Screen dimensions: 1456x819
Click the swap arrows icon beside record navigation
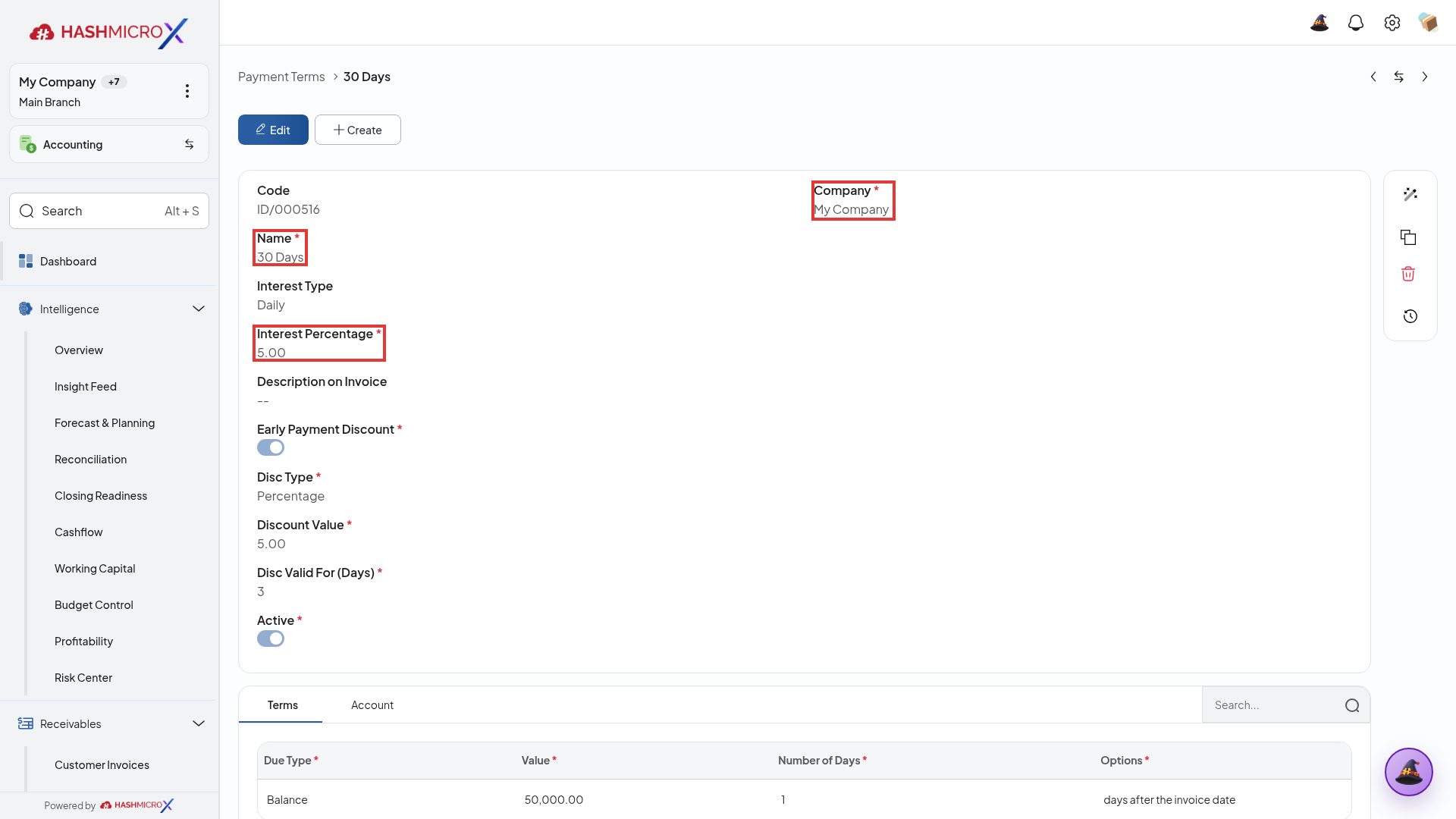tap(1399, 77)
